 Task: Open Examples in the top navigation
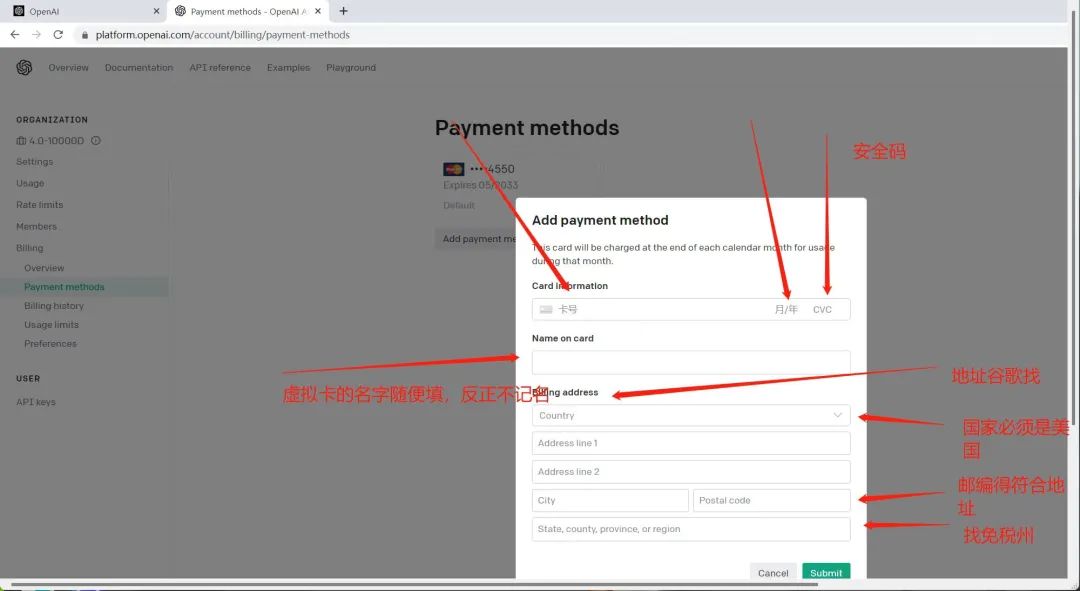pos(289,68)
